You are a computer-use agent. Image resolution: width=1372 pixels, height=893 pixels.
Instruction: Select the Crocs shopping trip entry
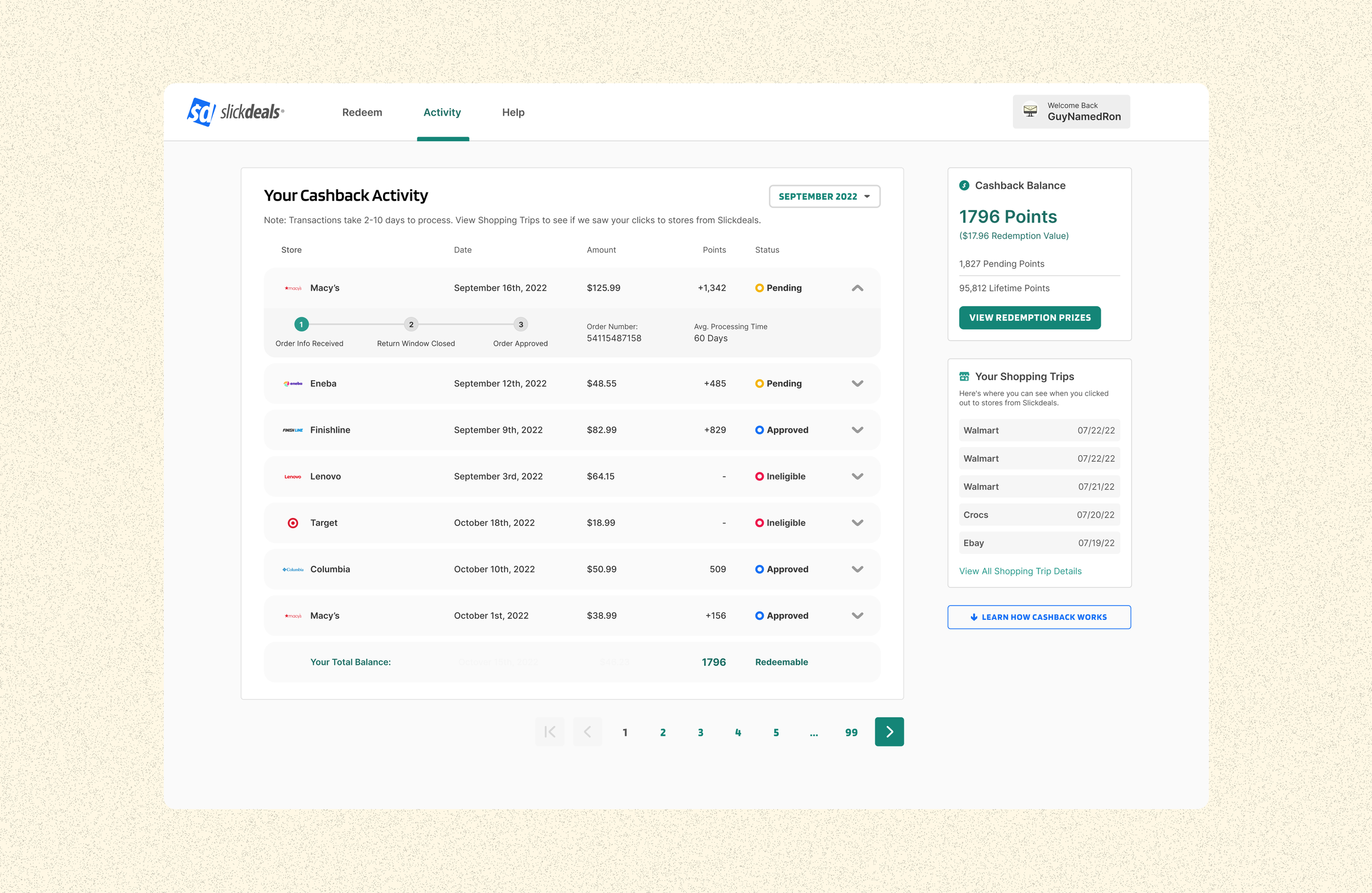tap(1039, 515)
